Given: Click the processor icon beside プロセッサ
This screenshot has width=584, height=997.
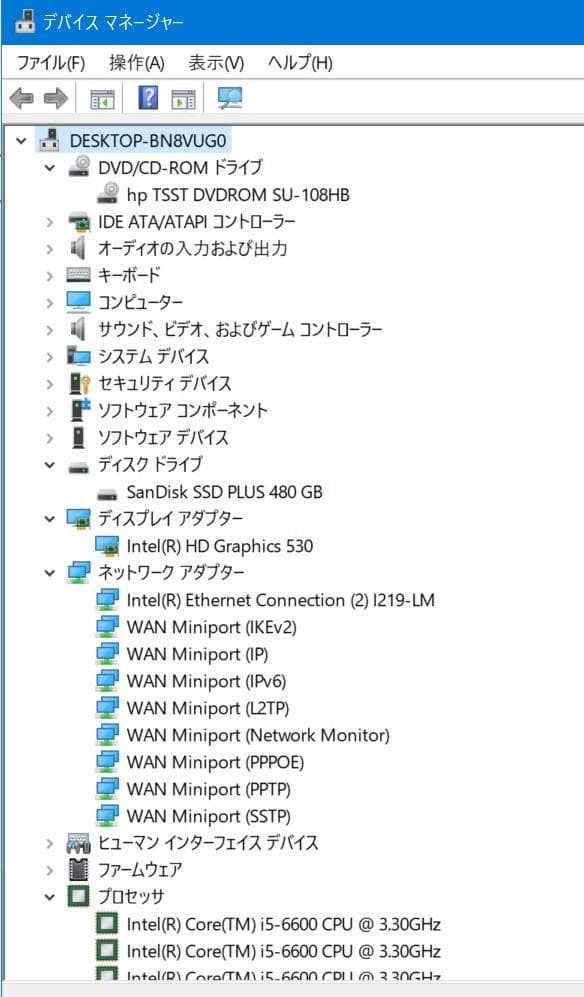Looking at the screenshot, I should pos(79,897).
